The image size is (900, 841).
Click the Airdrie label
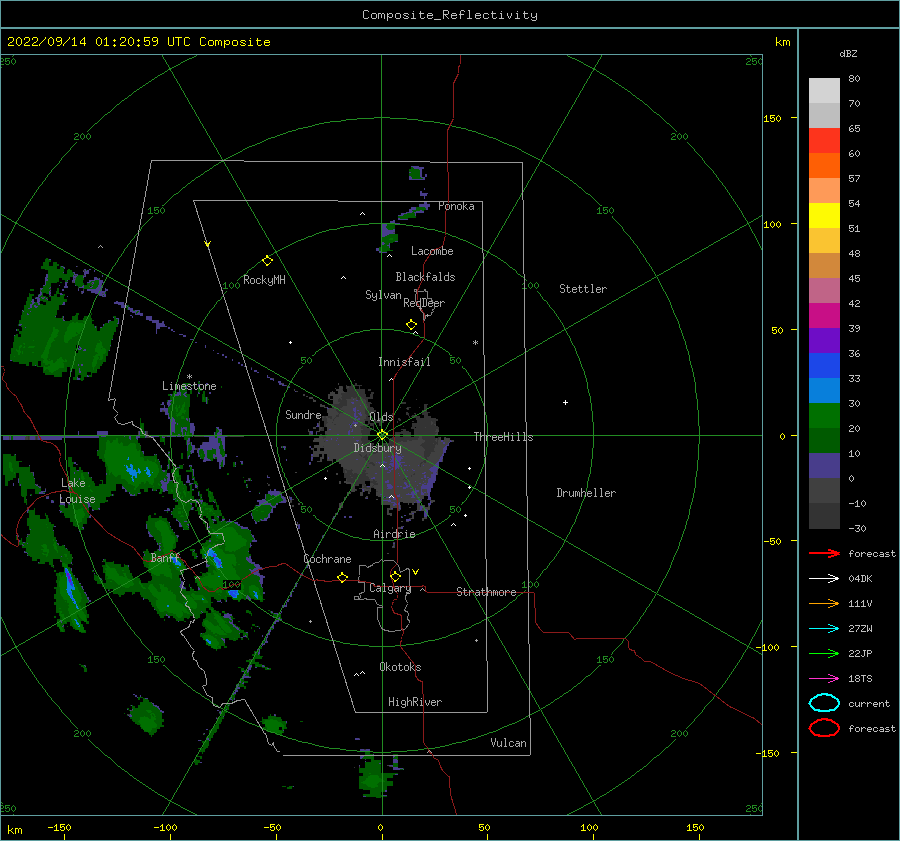(x=394, y=534)
